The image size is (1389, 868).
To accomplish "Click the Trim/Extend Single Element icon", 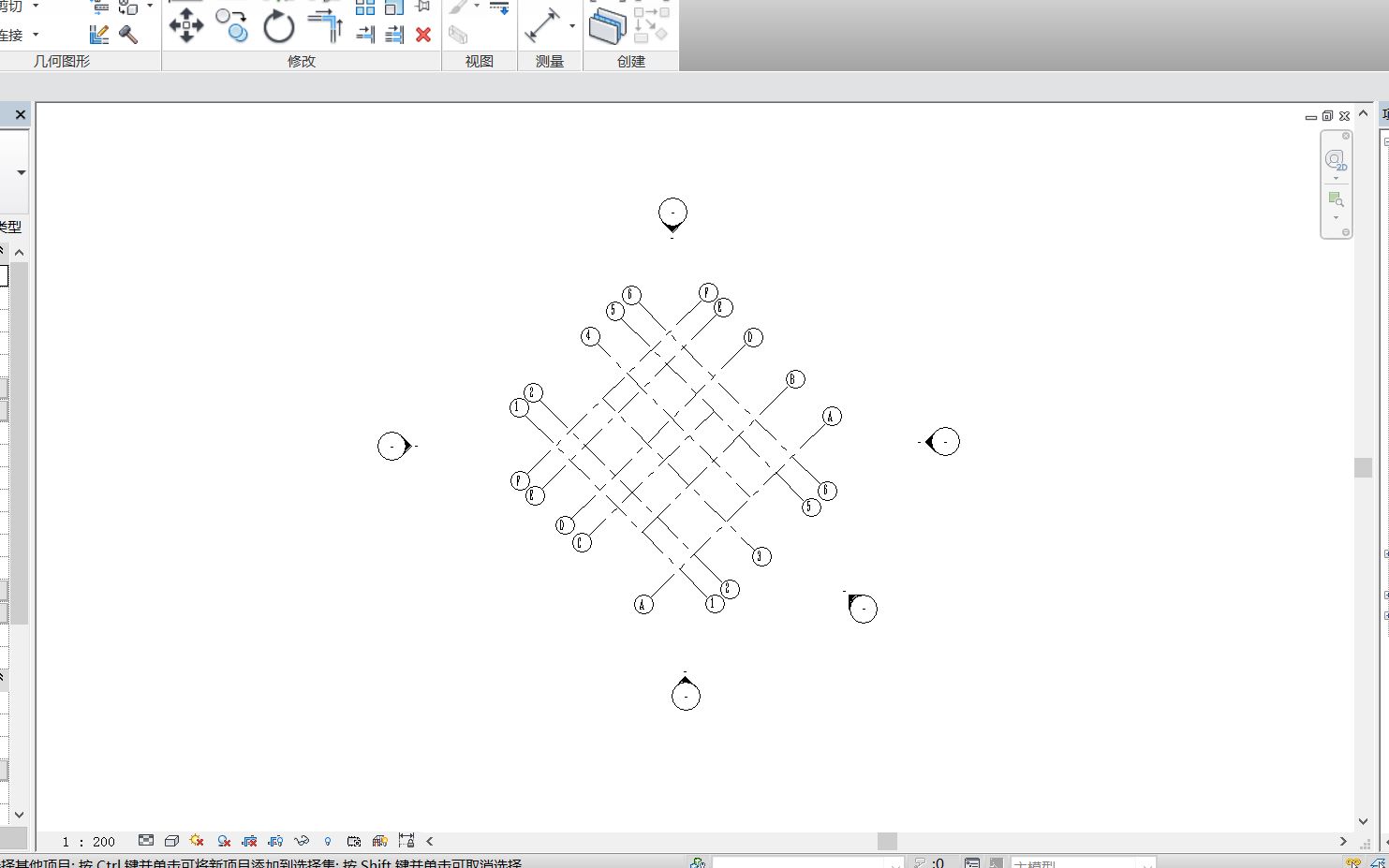I will 365,34.
